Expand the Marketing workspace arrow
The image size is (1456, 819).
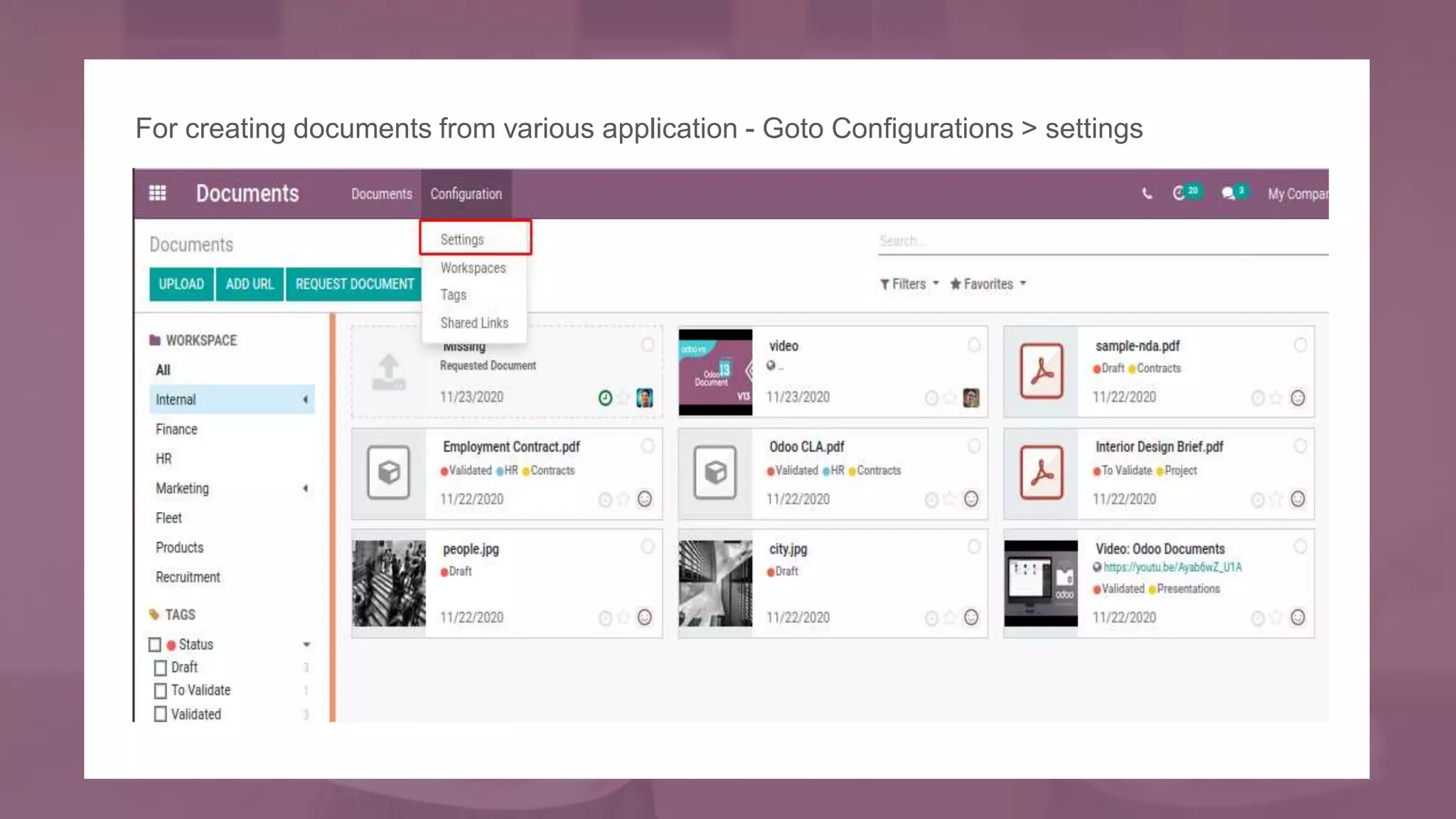point(306,488)
